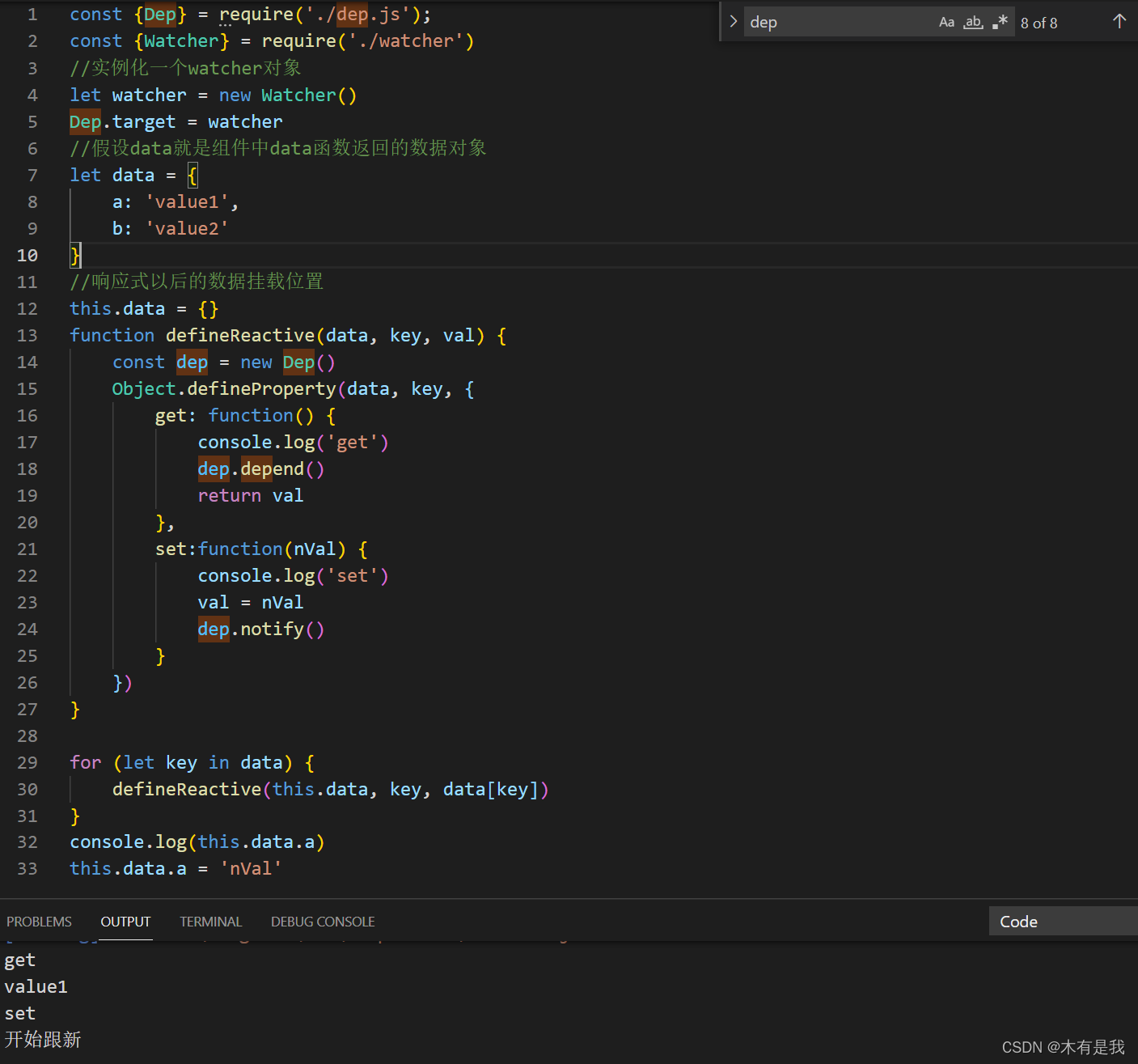
Task: Click "console.log('get')" statement
Action: [x=293, y=443]
